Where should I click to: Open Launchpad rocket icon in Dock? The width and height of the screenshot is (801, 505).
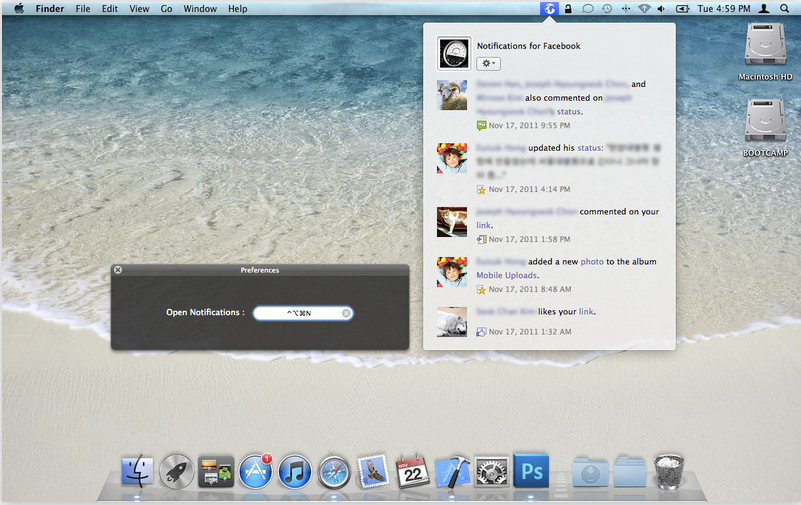pos(176,471)
